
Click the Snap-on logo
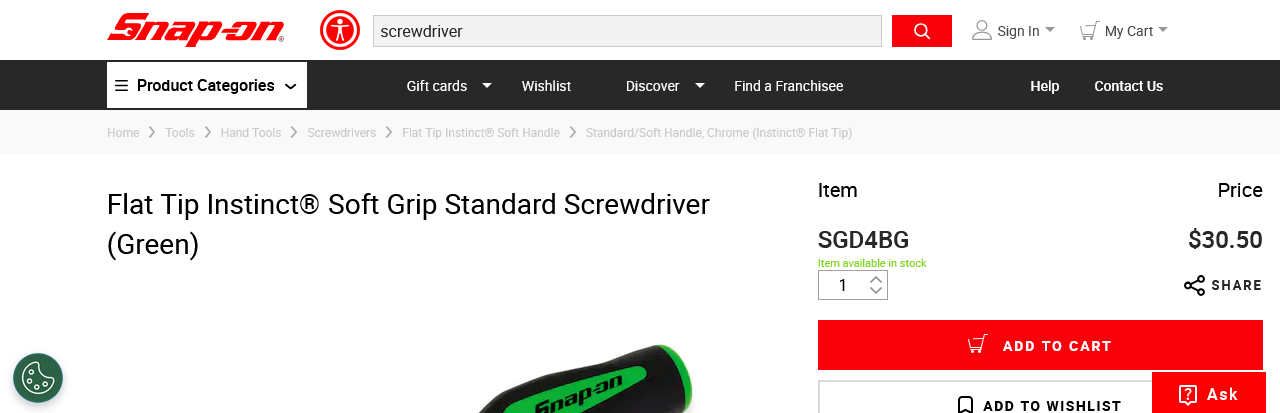[x=196, y=30]
